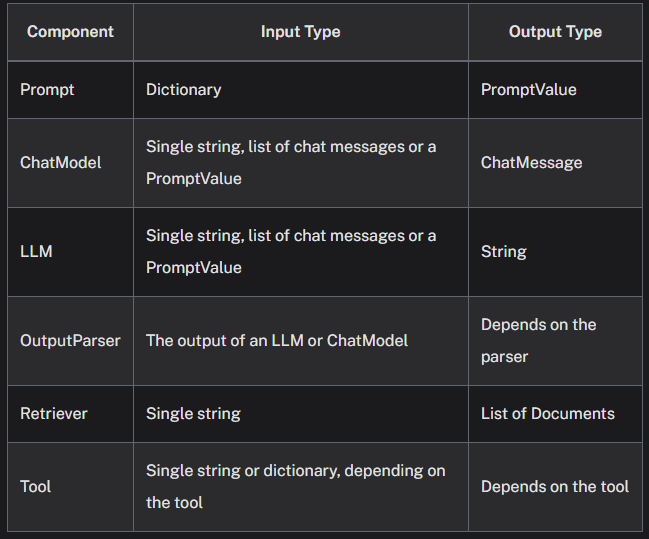Click the ChatModel component cell
The image size is (649, 539).
click(x=60, y=162)
